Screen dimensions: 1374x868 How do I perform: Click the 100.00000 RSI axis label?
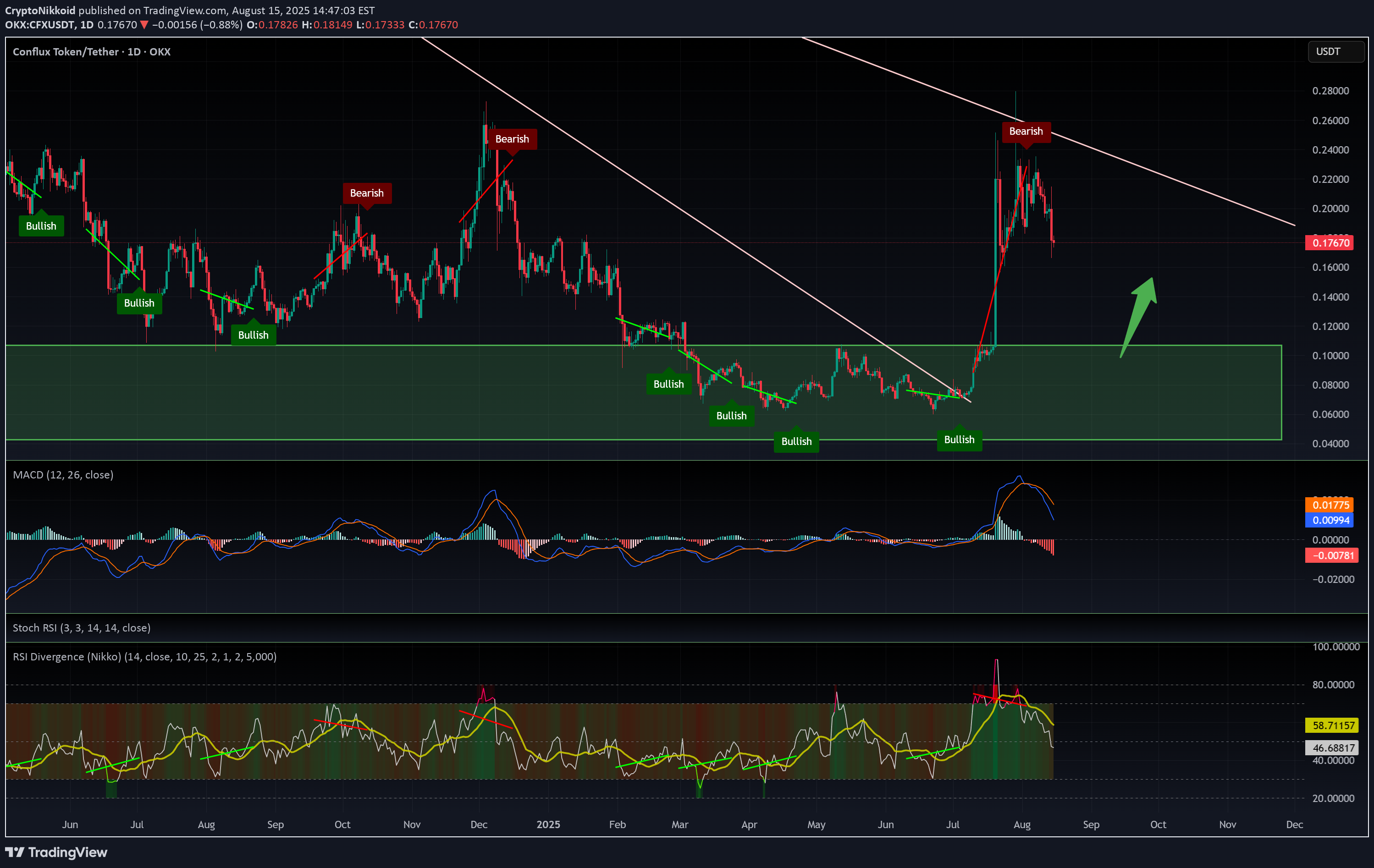pos(1336,647)
